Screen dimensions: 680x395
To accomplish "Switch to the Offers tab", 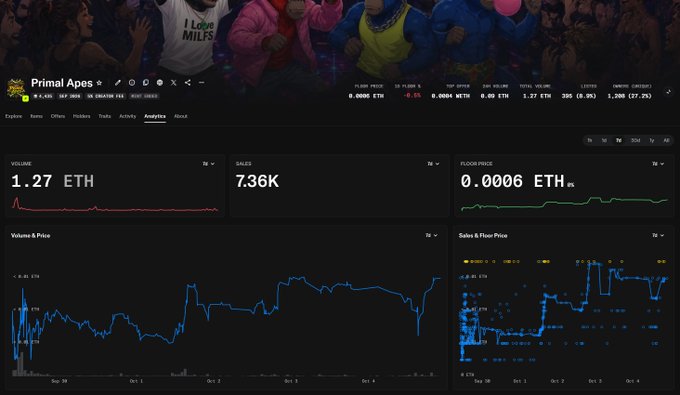I will 58,116.
